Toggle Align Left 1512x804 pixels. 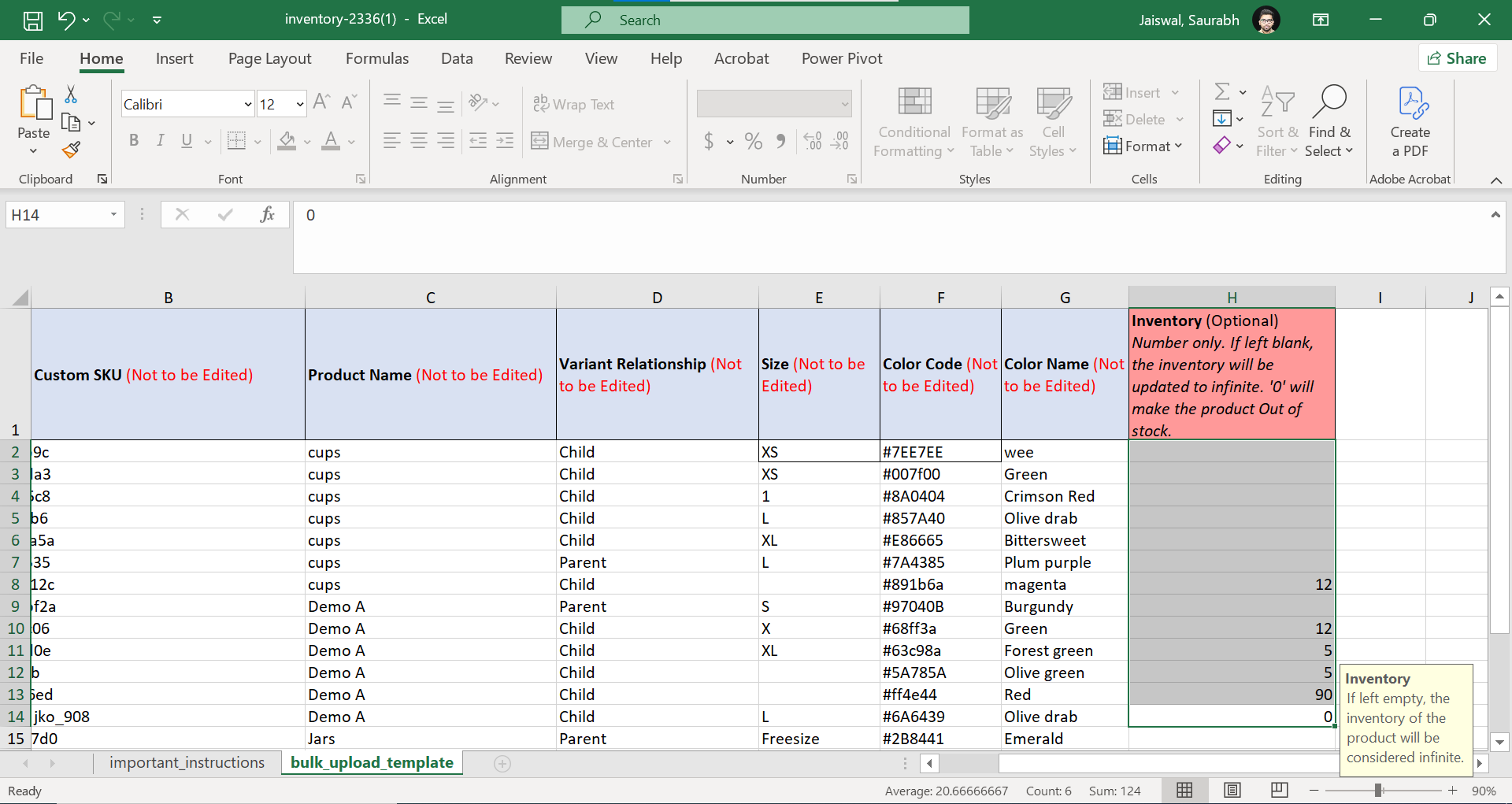point(392,141)
